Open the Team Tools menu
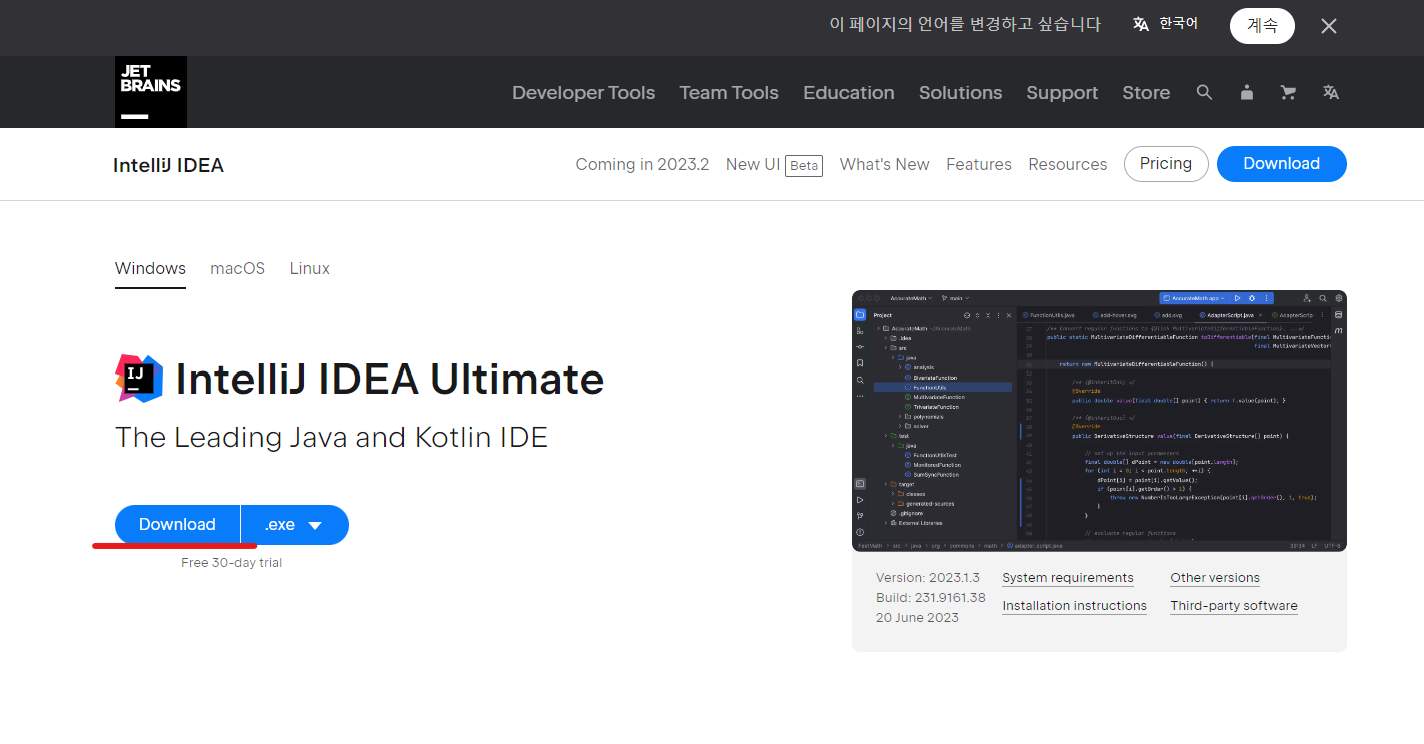This screenshot has height=744, width=1424. click(729, 93)
